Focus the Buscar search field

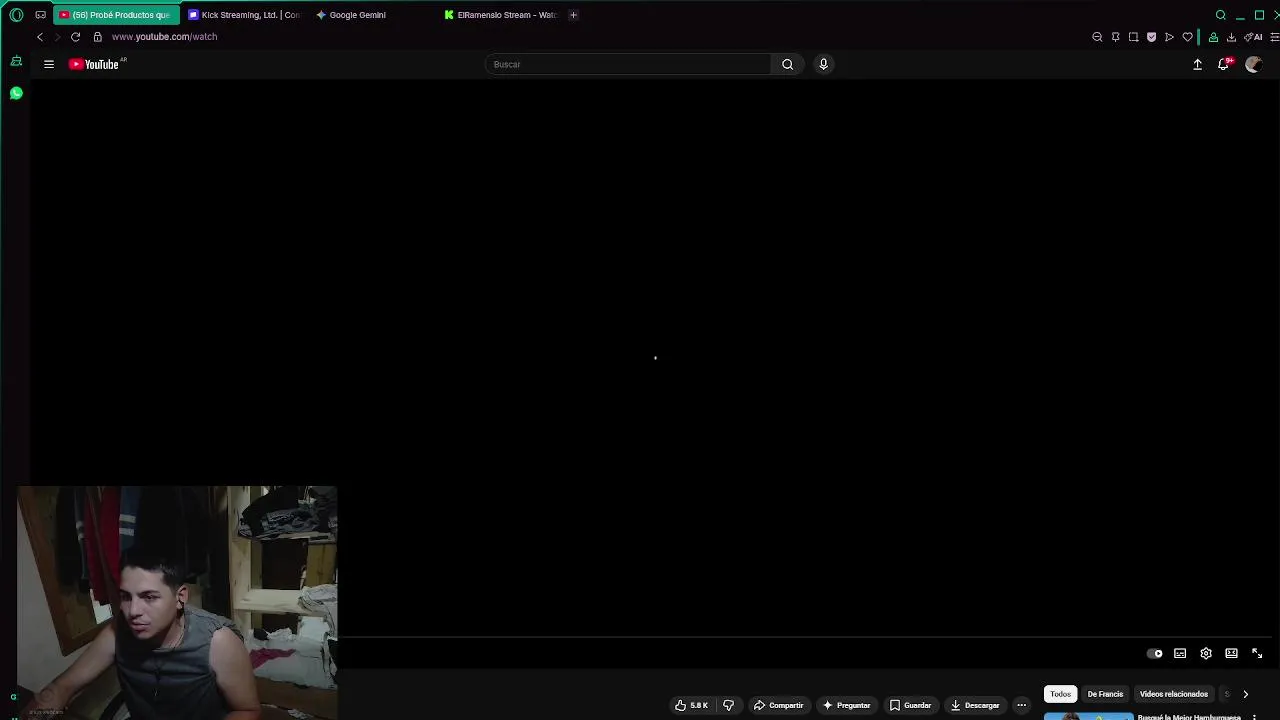628,64
